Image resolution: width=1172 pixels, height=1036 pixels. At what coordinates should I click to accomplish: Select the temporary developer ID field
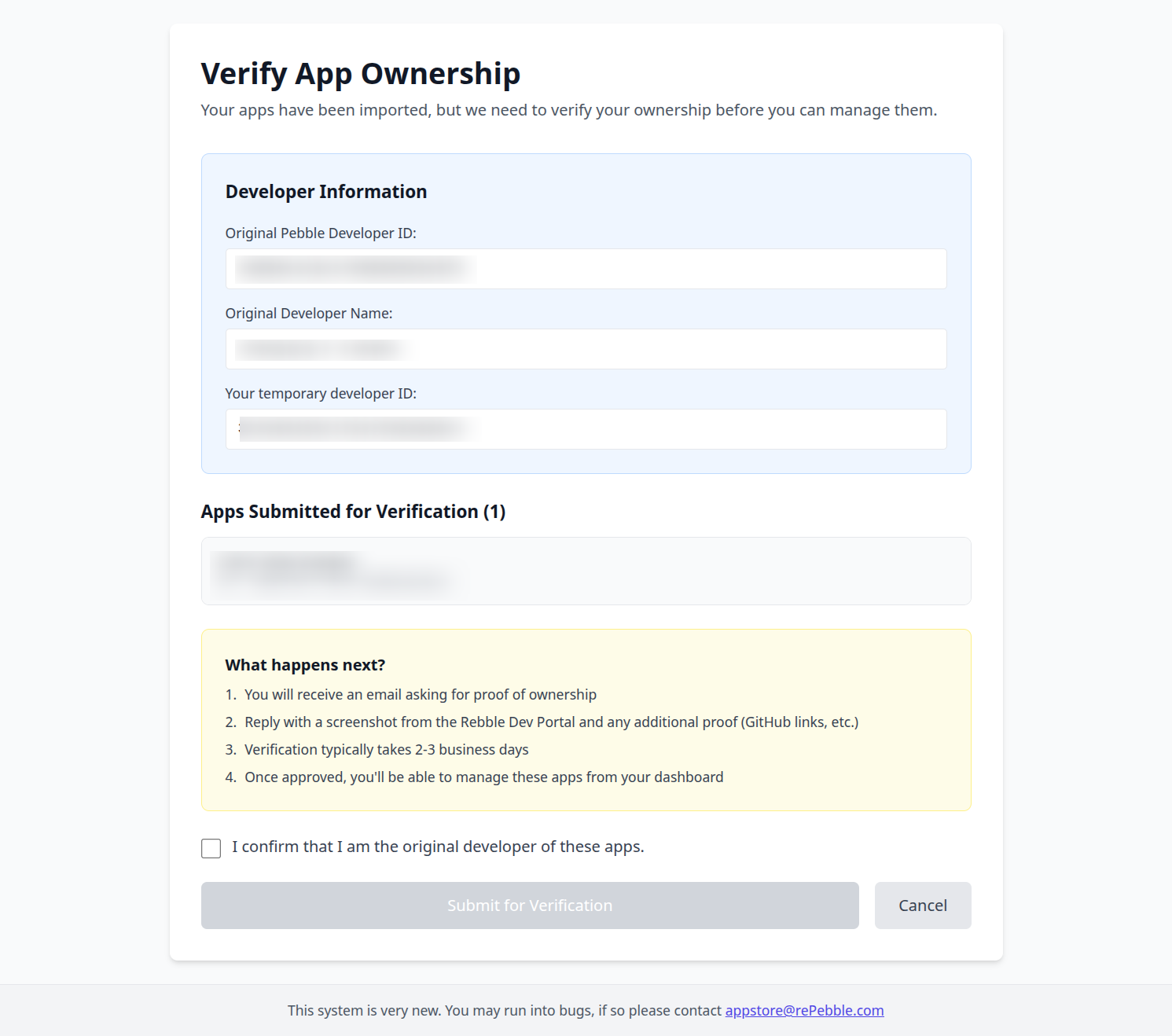pos(586,429)
